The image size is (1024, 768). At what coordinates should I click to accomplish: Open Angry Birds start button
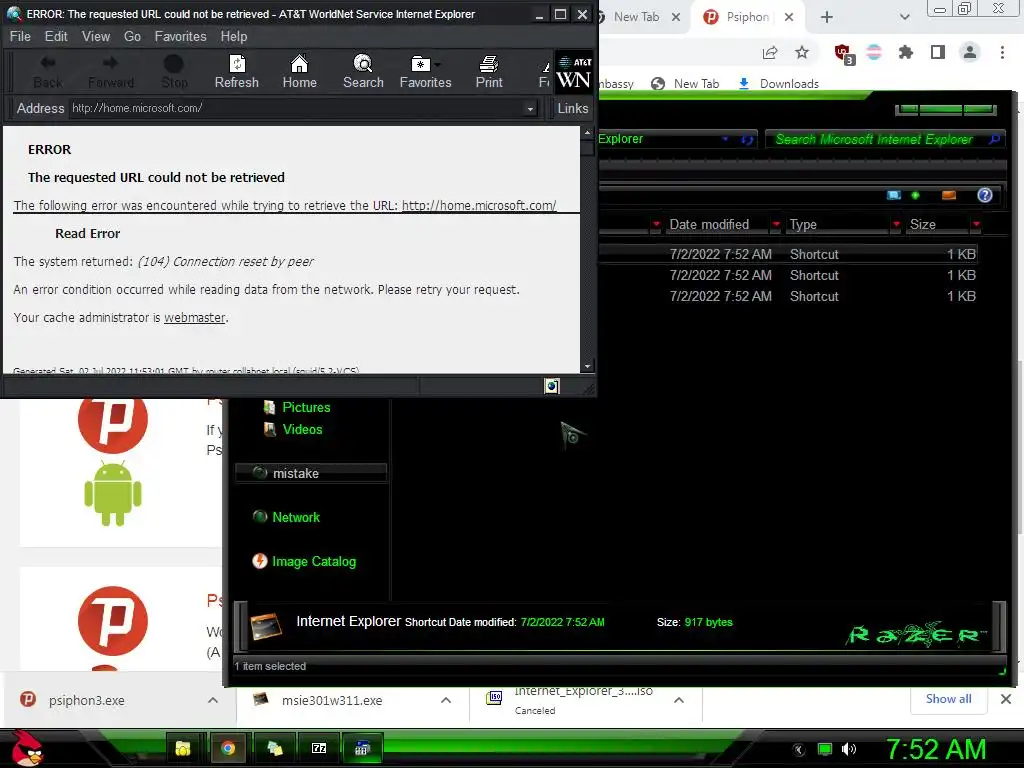pyautogui.click(x=27, y=748)
